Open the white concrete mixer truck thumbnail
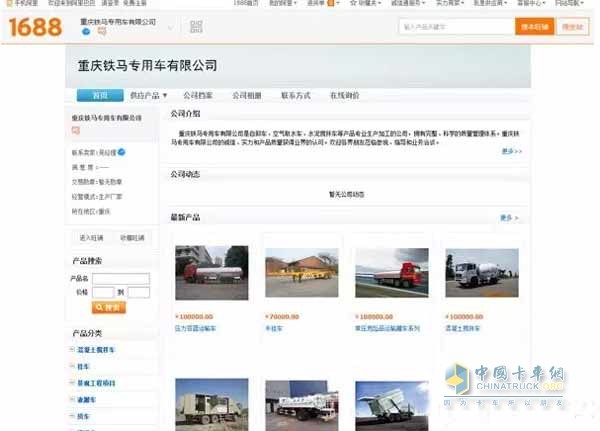 pyautogui.click(x=482, y=273)
